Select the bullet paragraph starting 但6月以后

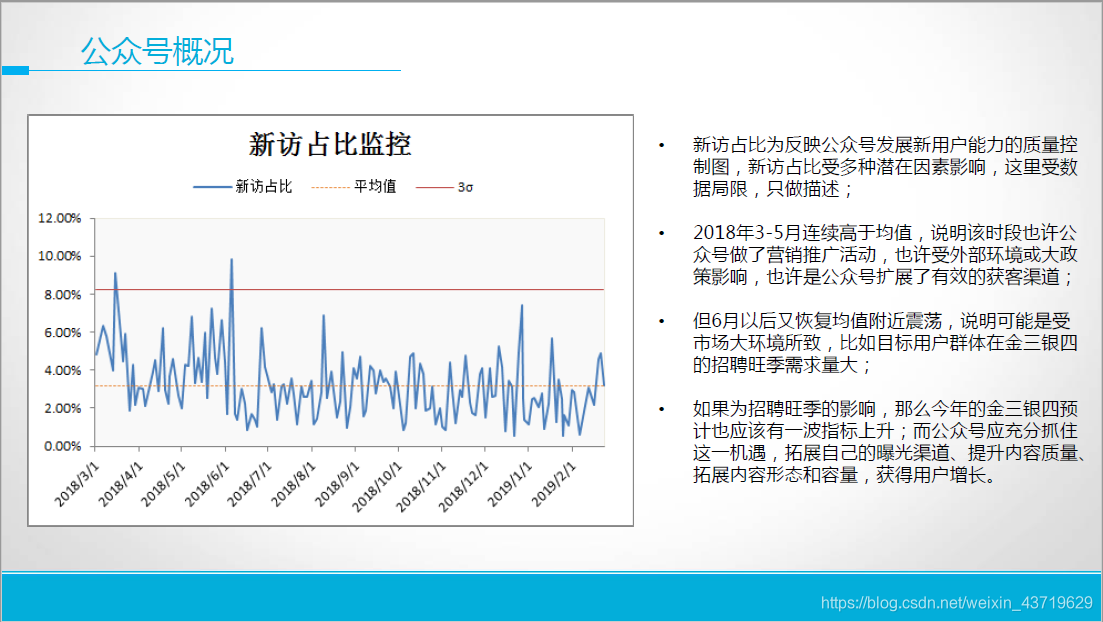[x=885, y=343]
